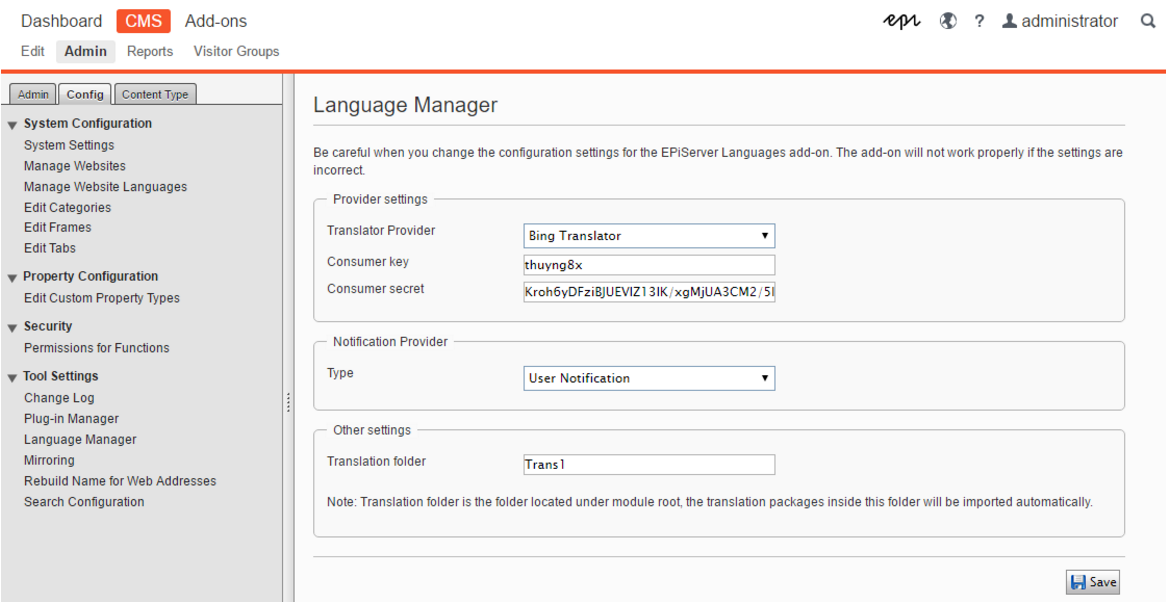This screenshot has height=602, width=1166.
Task: Click the administrator user icon
Action: [1009, 21]
